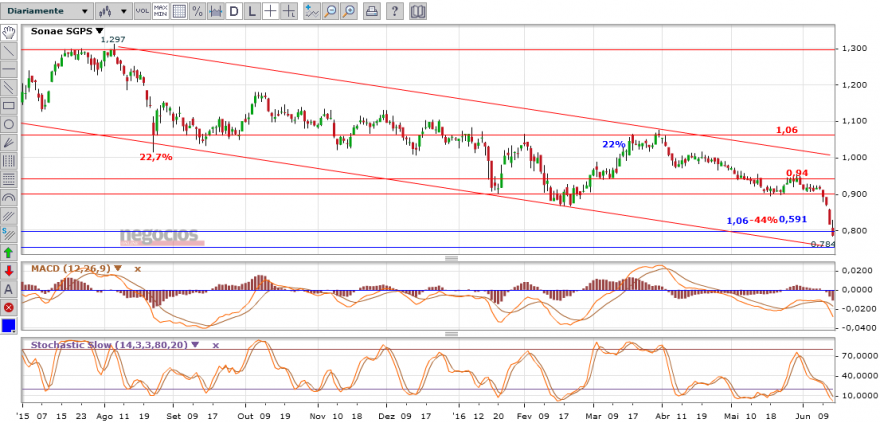Click the blue 22% annotation
Image resolution: width=880 pixels, height=423 pixels.
click(x=614, y=144)
